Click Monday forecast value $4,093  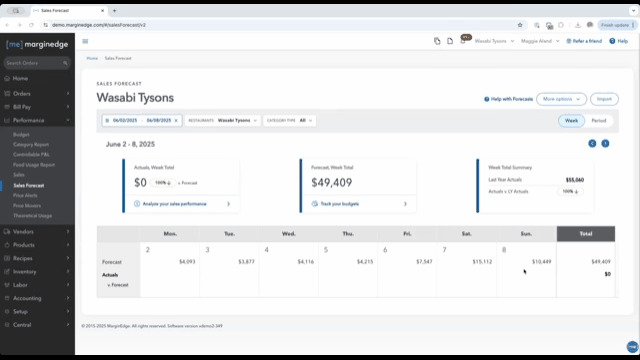point(187,262)
